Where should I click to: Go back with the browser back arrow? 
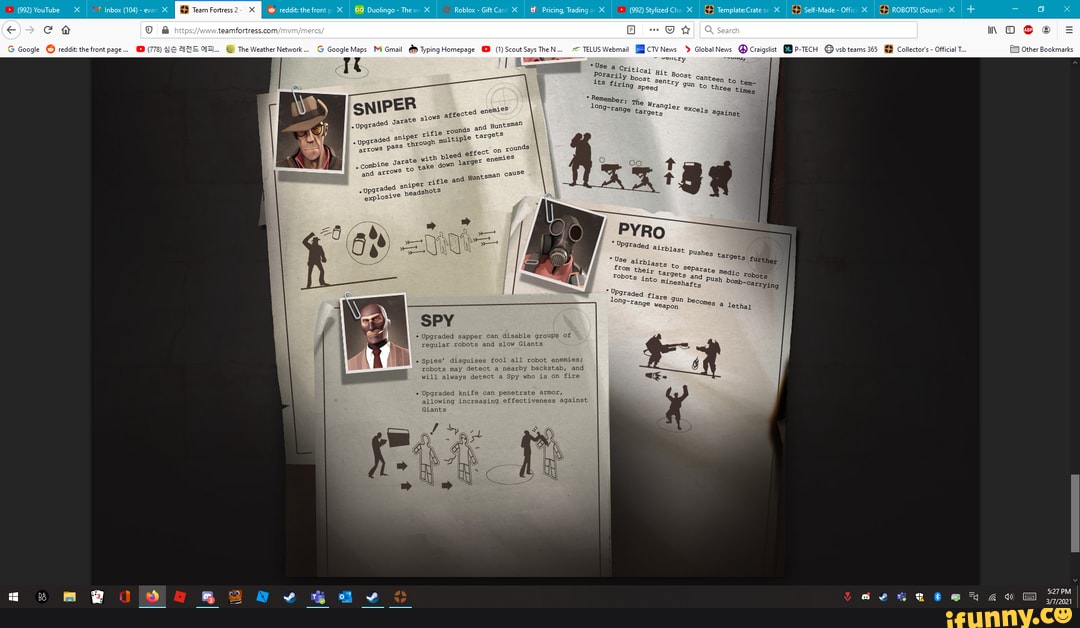pyautogui.click(x=11, y=30)
